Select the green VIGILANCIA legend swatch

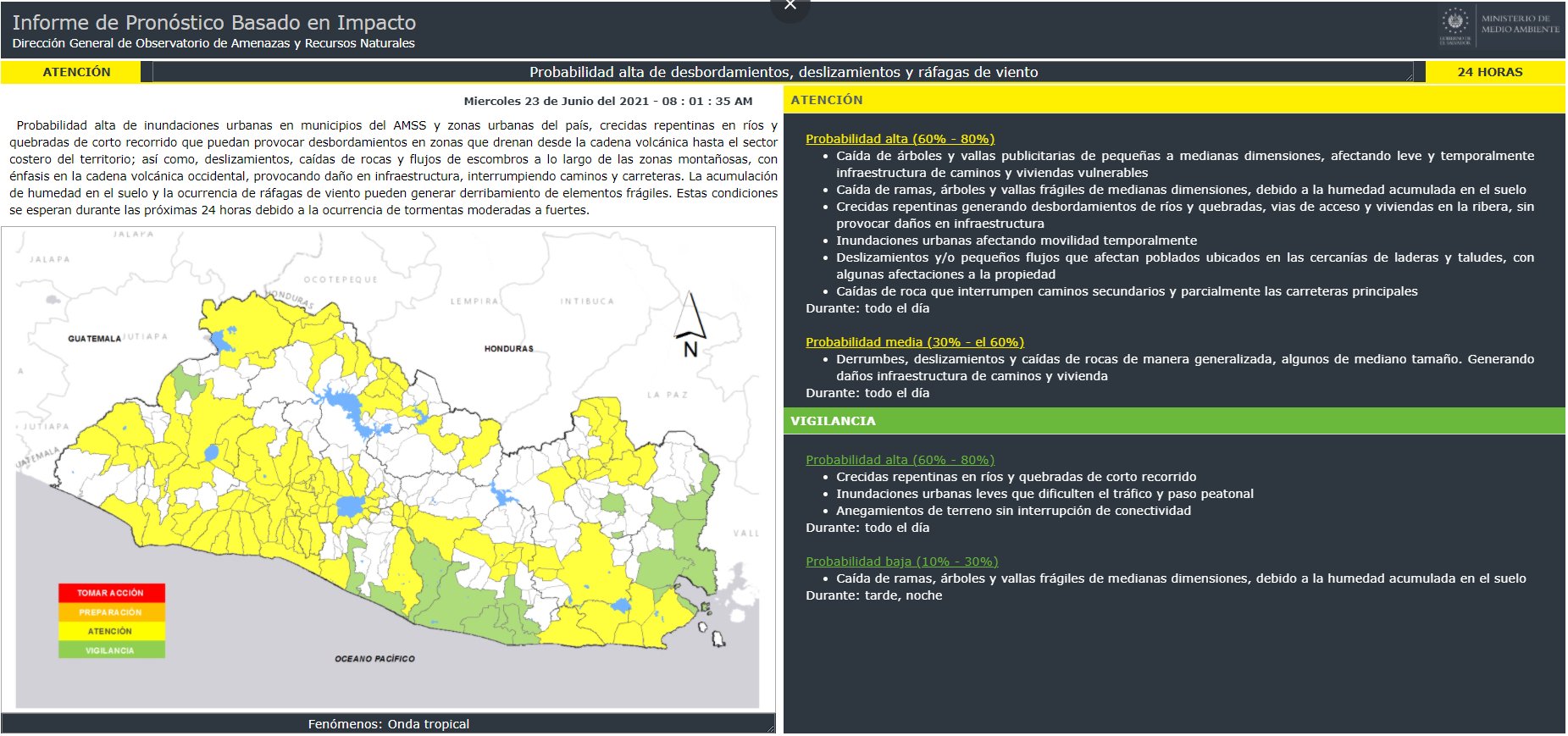click(111, 650)
